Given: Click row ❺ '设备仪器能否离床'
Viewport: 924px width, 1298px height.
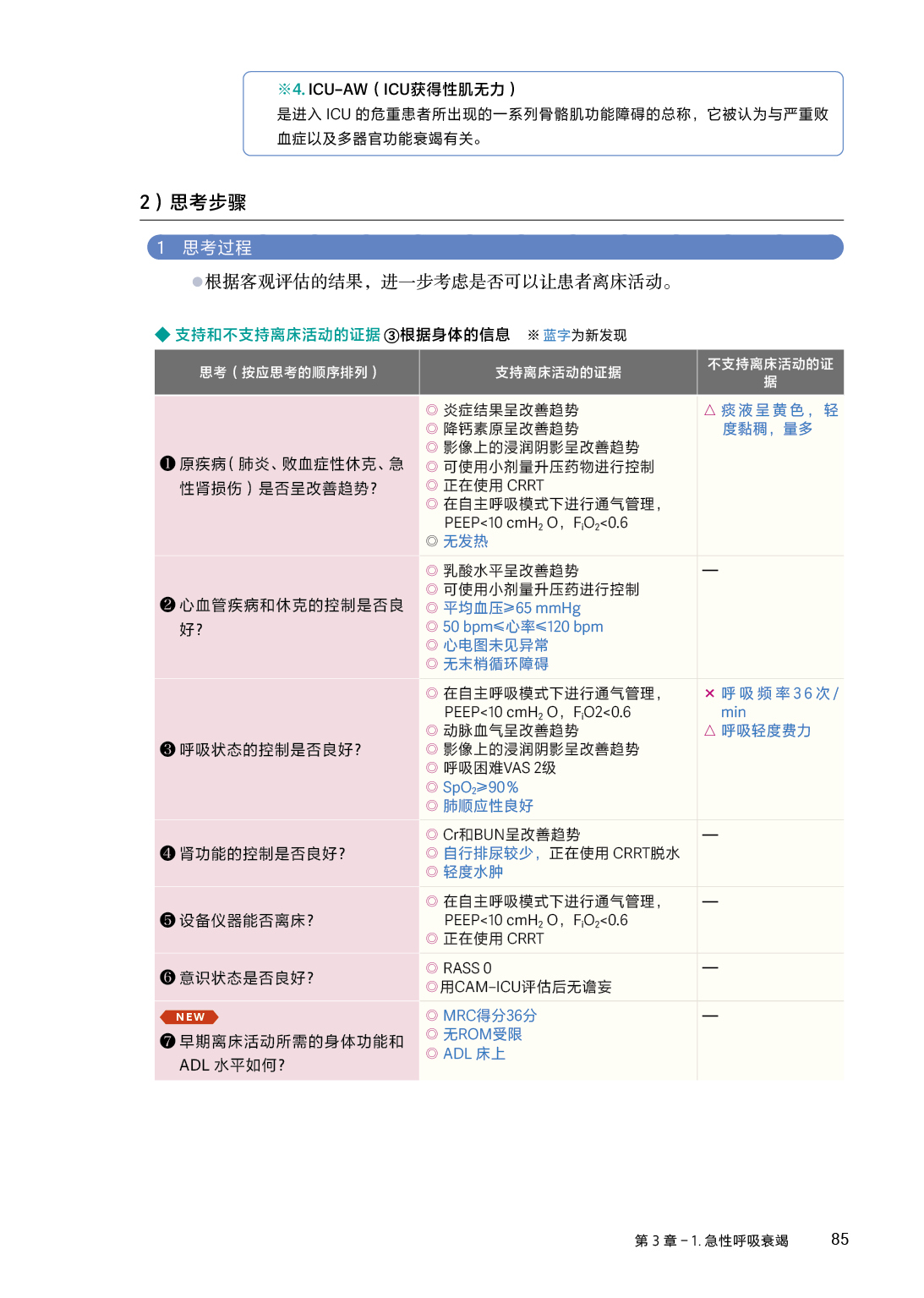Looking at the screenshot, I should pos(287,920).
